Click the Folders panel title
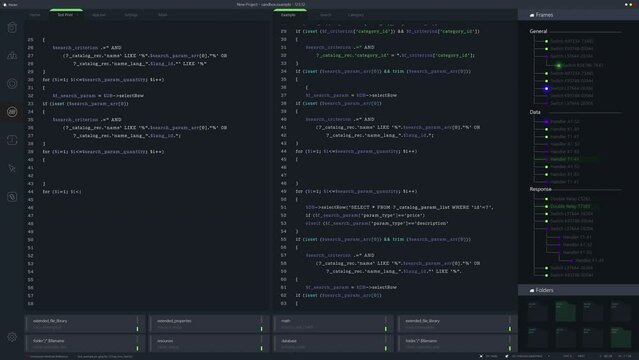This screenshot has height=360, width=639. point(544,290)
